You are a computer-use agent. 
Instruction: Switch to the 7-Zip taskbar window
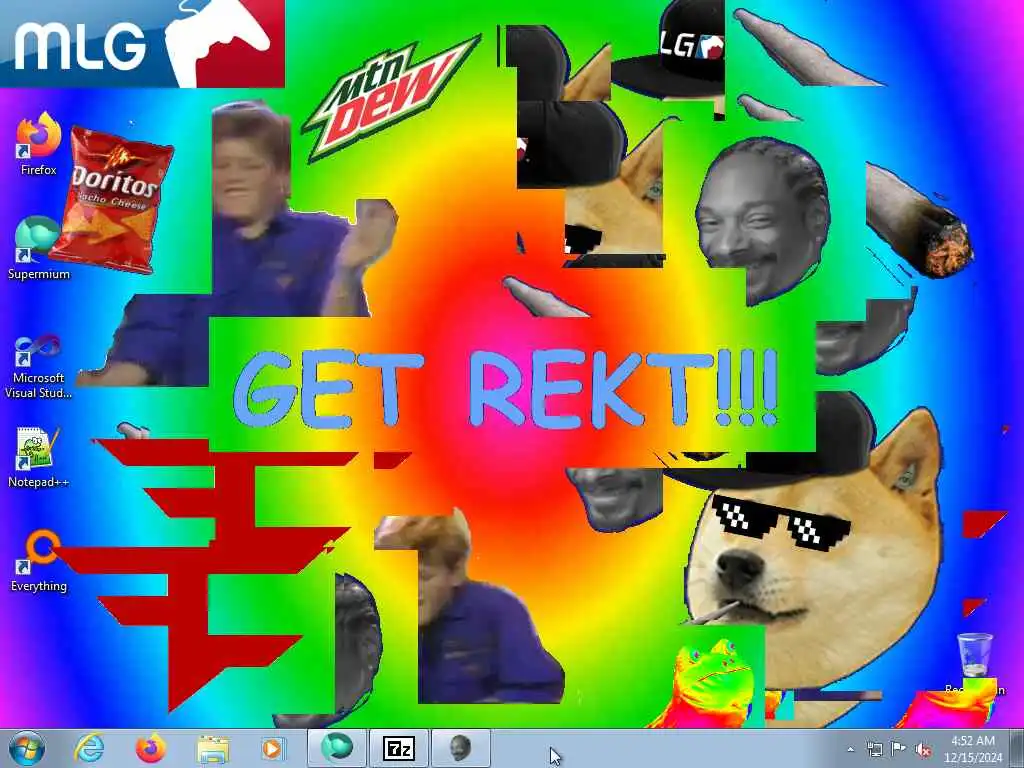398,748
